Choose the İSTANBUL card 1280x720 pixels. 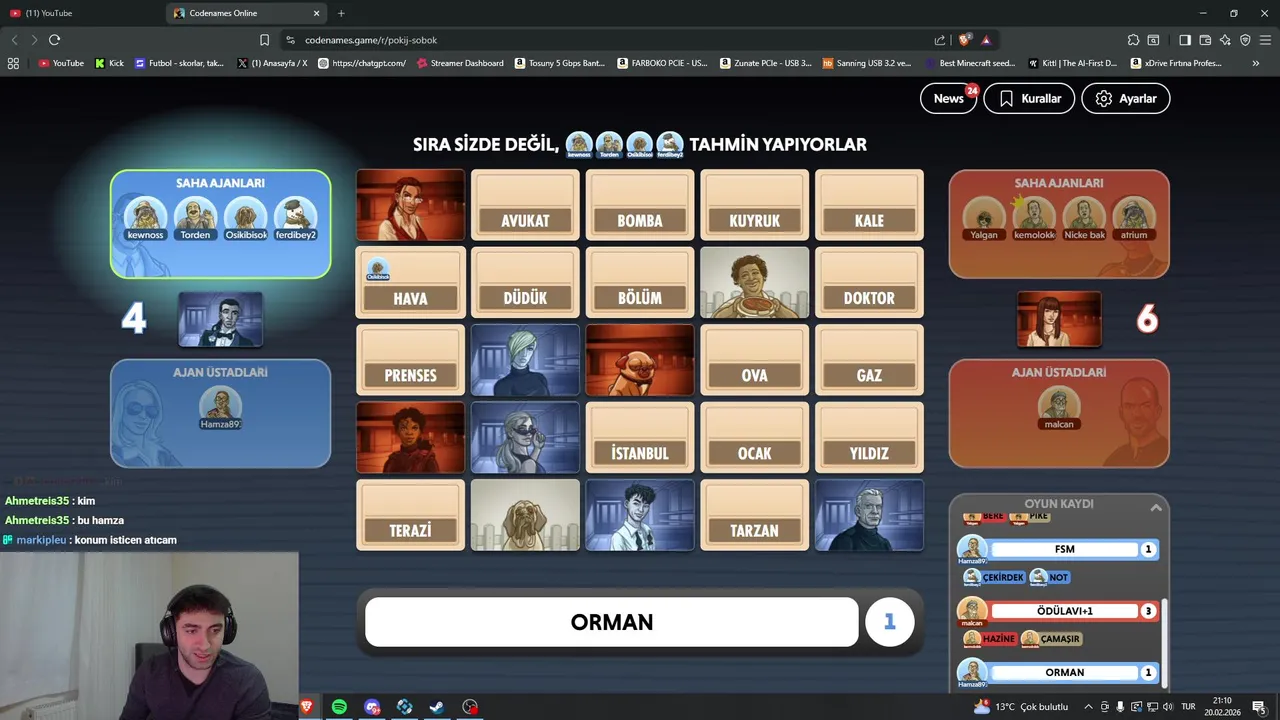click(x=640, y=438)
